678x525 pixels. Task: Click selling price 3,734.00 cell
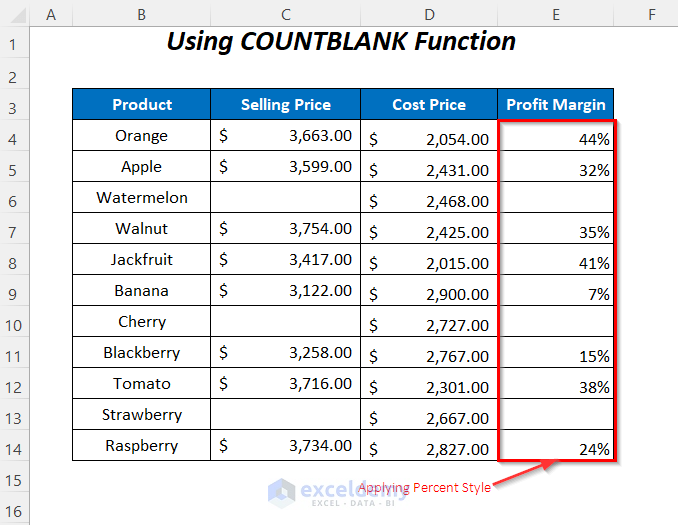(285, 445)
